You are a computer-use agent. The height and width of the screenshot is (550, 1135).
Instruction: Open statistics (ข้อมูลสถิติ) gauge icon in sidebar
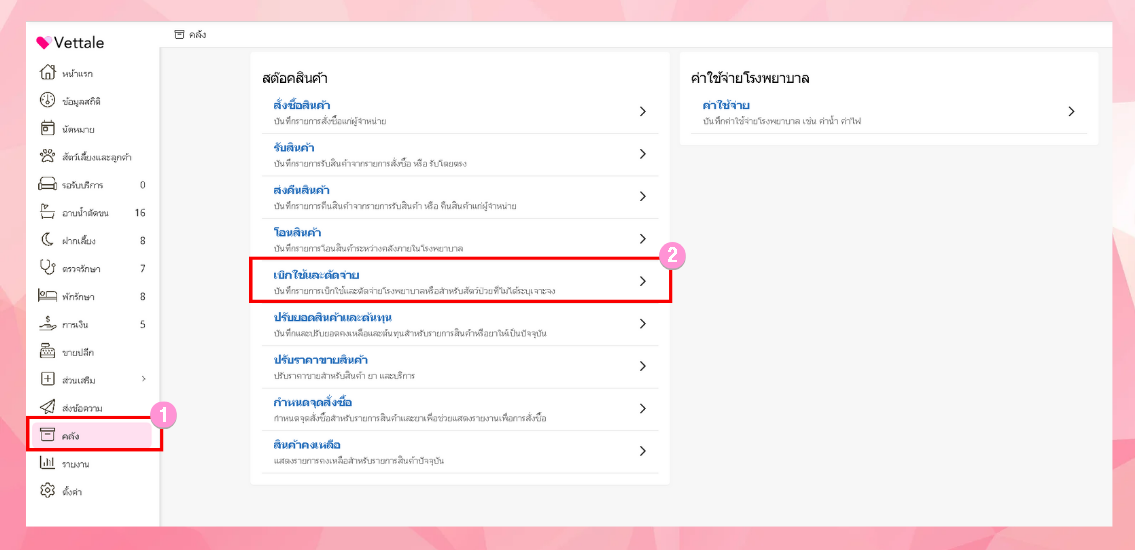tap(46, 101)
